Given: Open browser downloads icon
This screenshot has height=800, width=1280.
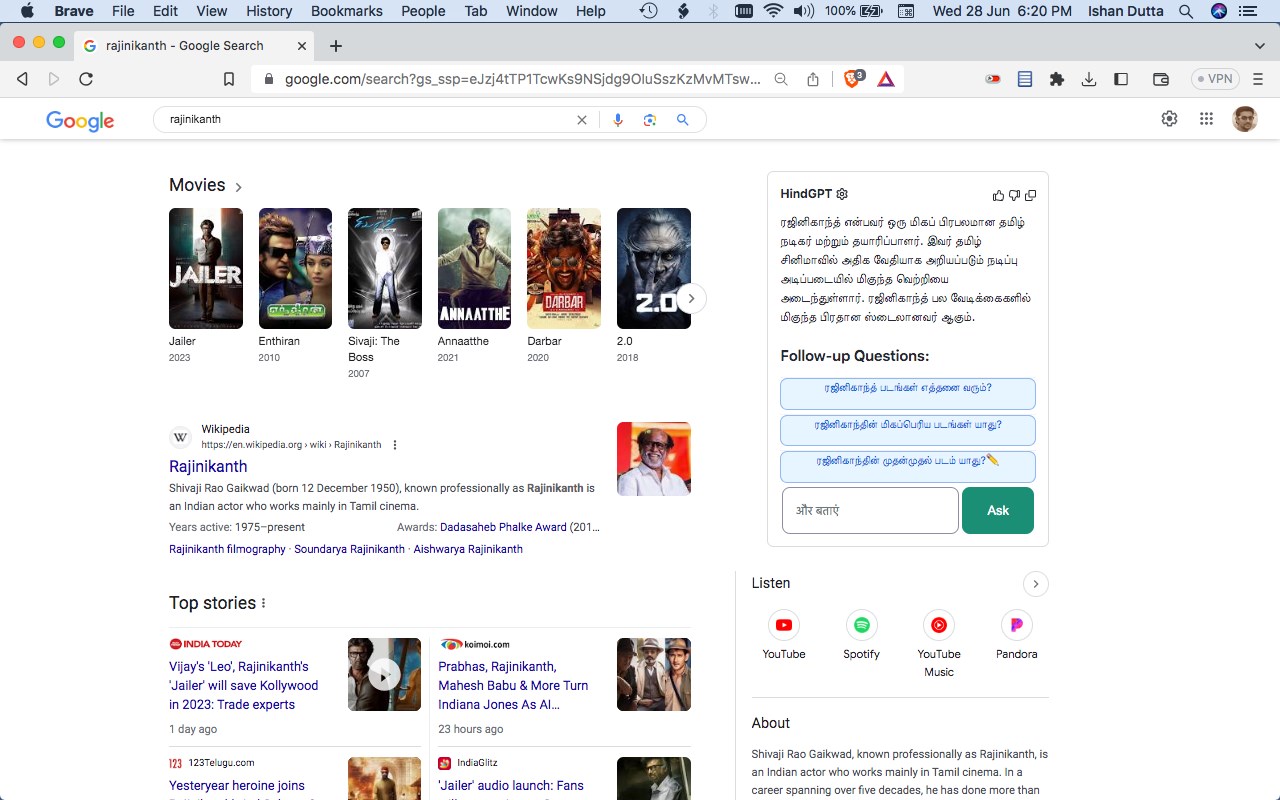Looking at the screenshot, I should click(1089, 79).
